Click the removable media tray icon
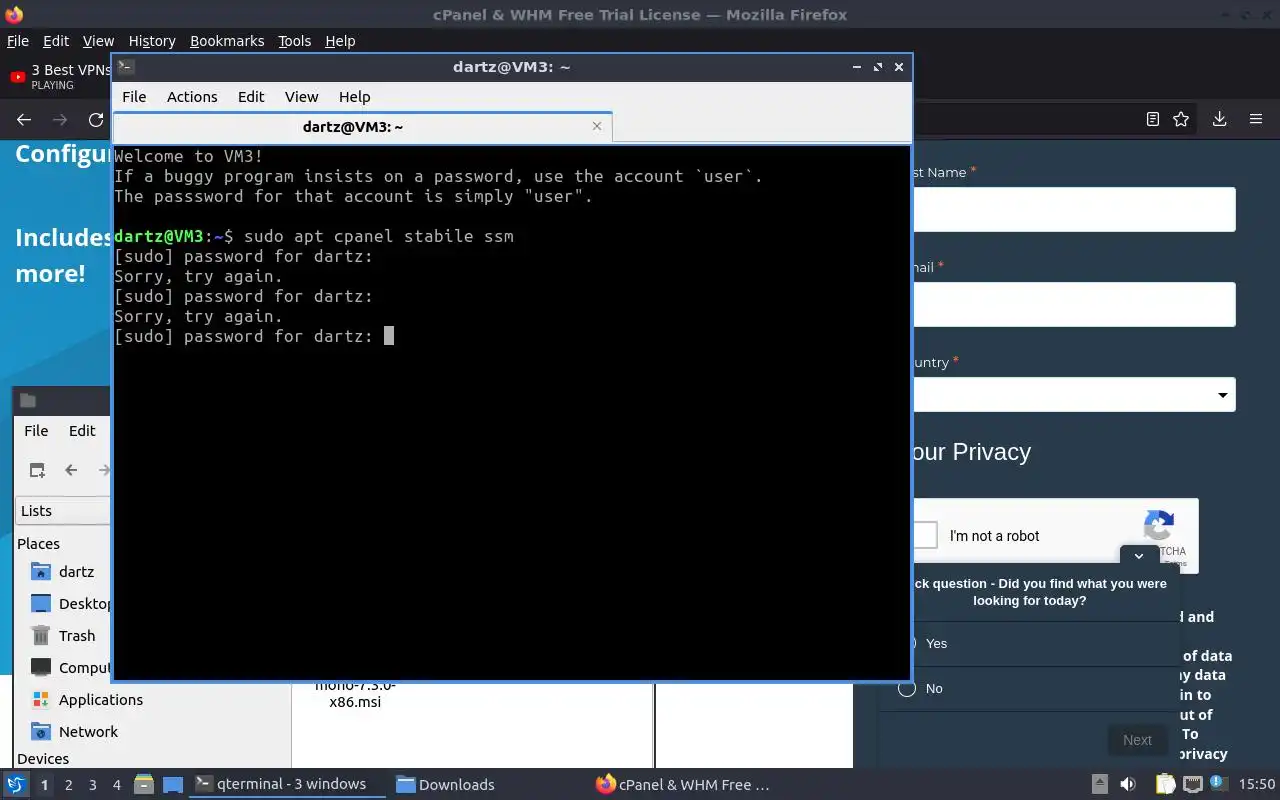Image resolution: width=1280 pixels, height=800 pixels. tap(1099, 785)
